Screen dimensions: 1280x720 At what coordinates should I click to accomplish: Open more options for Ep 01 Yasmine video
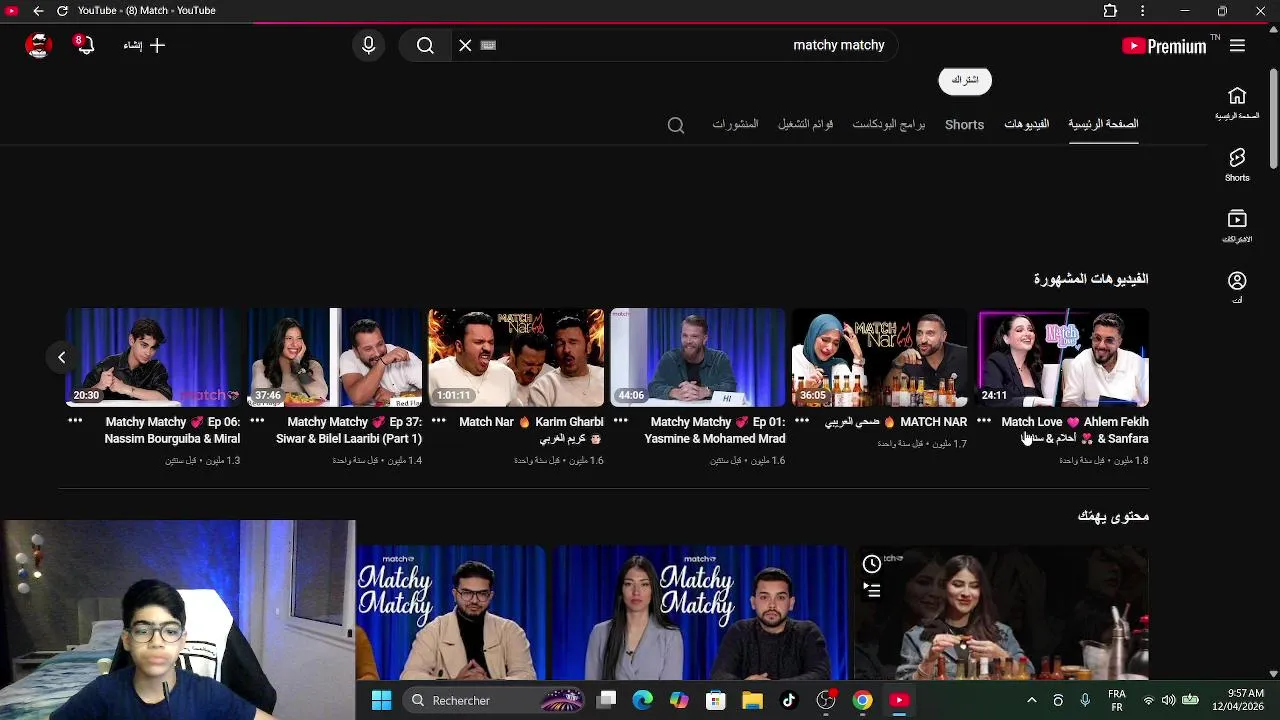tap(620, 422)
